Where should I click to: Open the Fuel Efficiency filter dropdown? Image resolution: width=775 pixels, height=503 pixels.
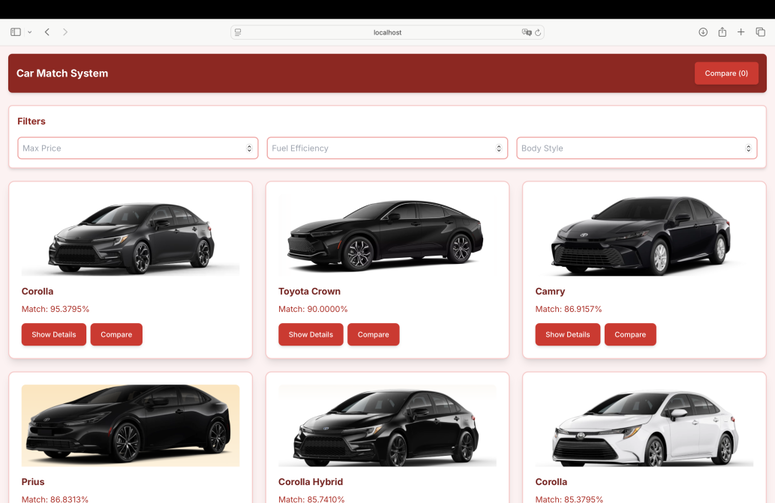pyautogui.click(x=387, y=148)
